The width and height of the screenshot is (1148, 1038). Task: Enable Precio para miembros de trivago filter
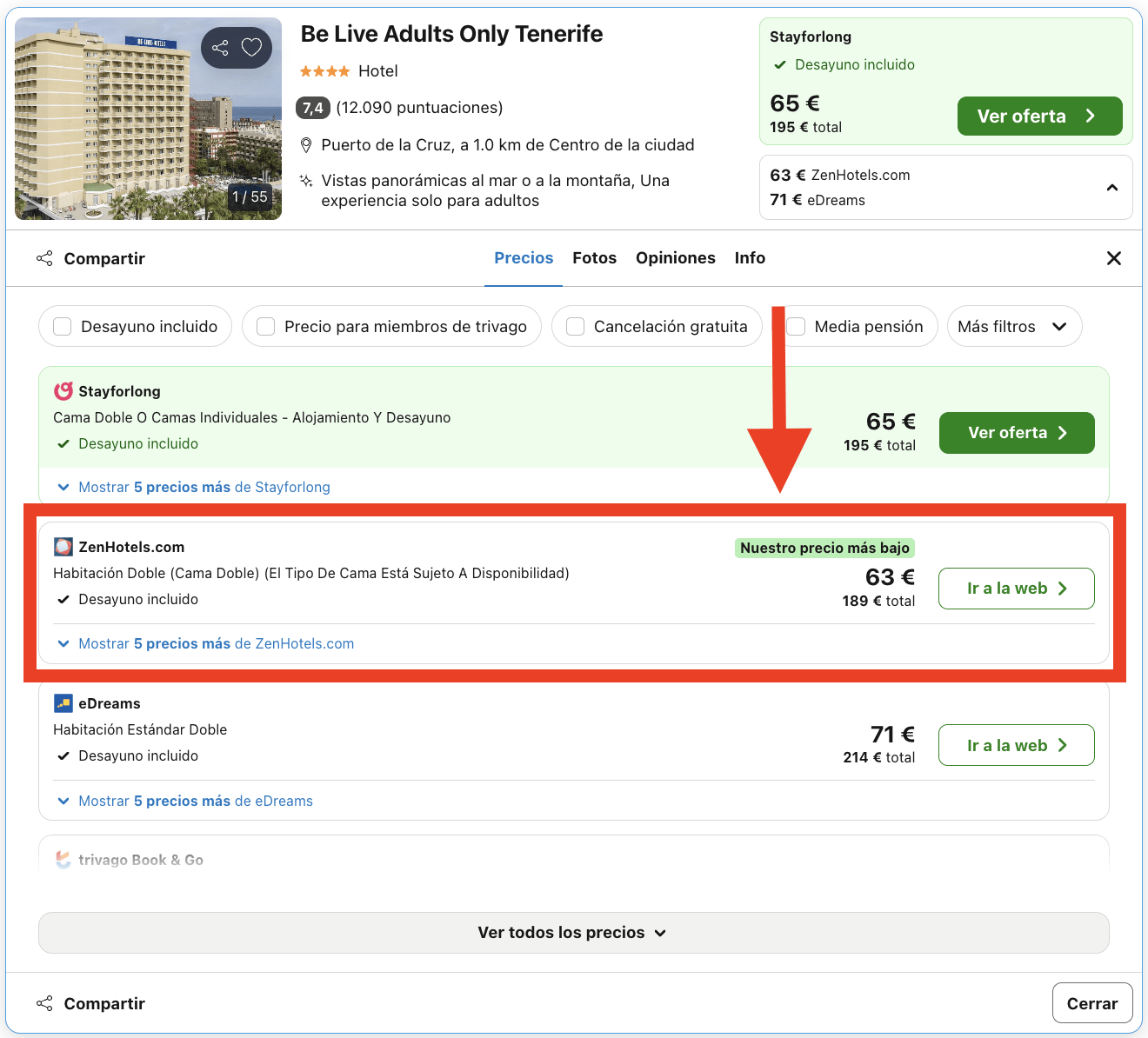pyautogui.click(x=266, y=327)
